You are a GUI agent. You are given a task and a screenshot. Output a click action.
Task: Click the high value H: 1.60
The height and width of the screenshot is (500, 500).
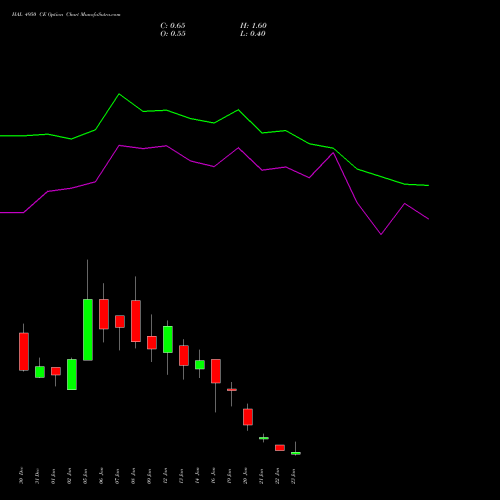pos(253,26)
